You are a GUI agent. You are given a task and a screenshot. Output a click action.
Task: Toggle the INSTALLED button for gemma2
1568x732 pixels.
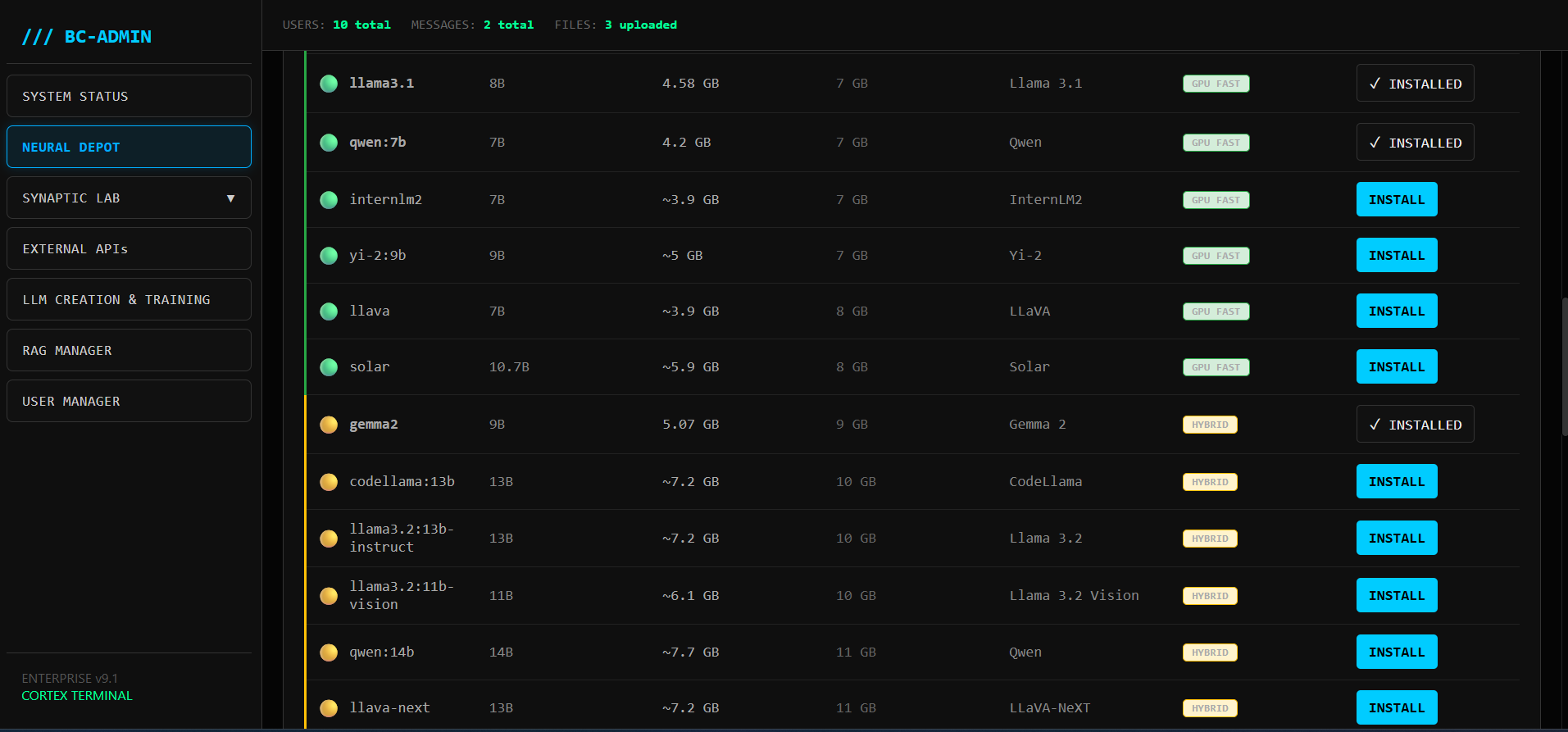point(1415,425)
